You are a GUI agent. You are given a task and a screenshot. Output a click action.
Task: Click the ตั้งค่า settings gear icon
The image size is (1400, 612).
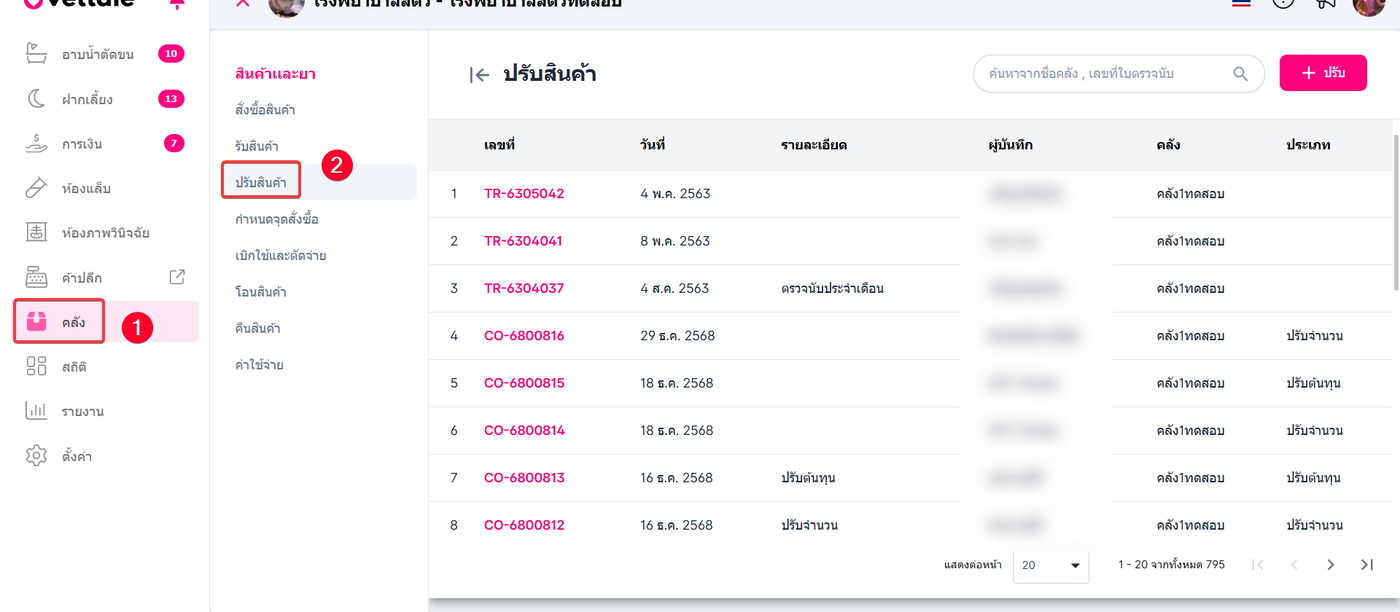pyautogui.click(x=37, y=456)
